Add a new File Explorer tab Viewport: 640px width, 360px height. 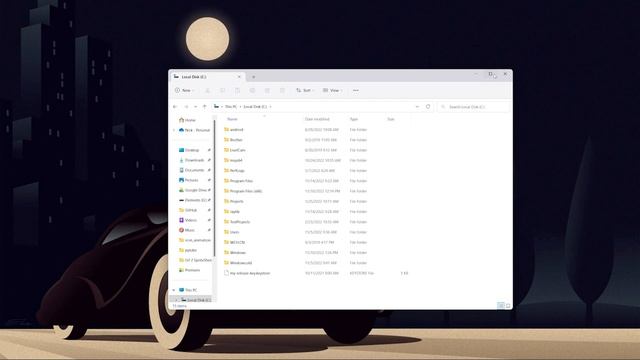point(253,77)
